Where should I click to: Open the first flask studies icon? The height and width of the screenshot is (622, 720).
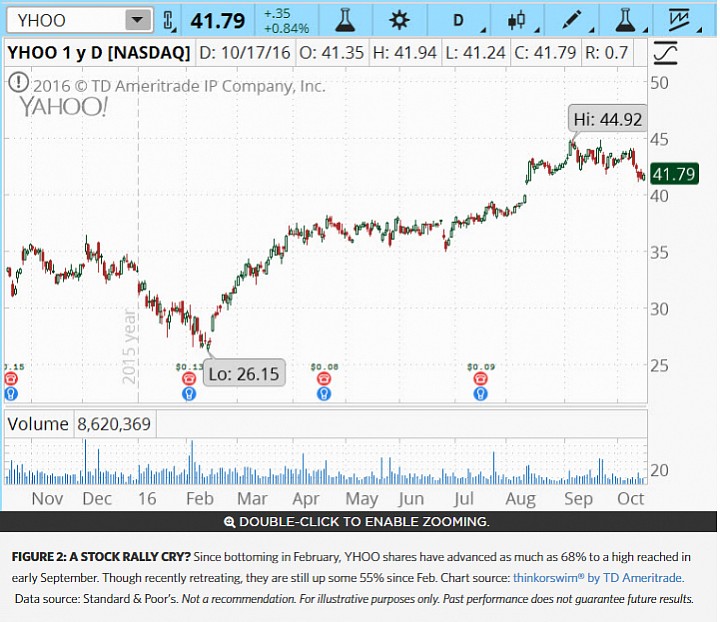[x=345, y=20]
